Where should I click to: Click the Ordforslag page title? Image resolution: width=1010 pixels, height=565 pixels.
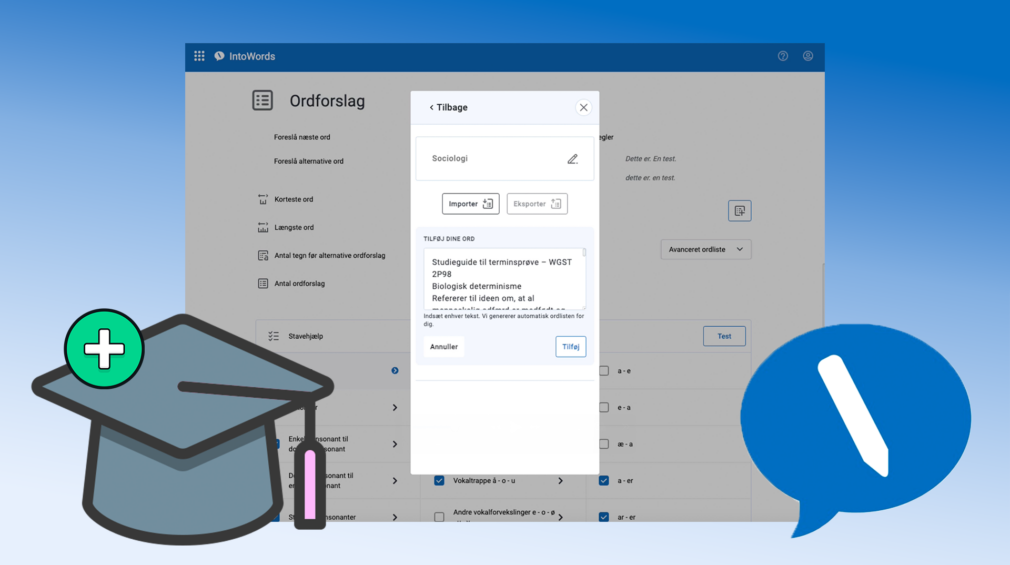(x=327, y=101)
